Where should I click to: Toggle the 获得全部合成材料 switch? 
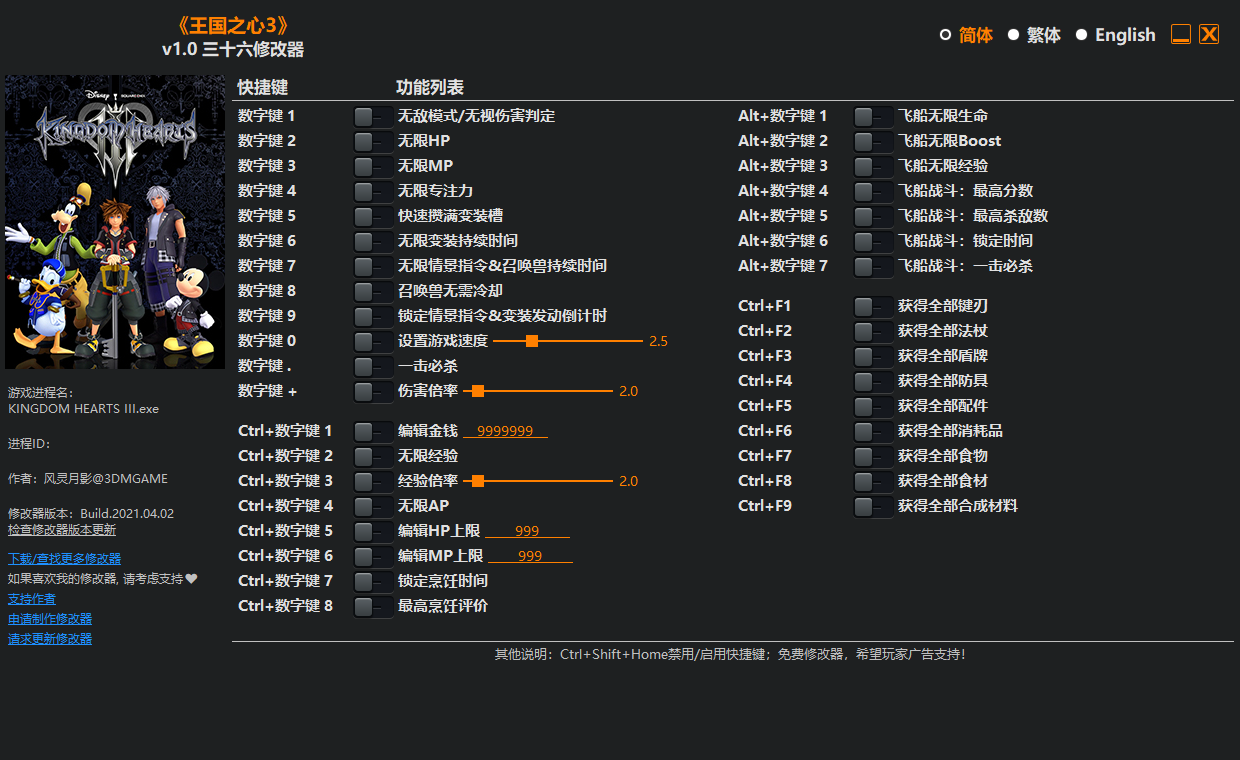click(x=873, y=506)
